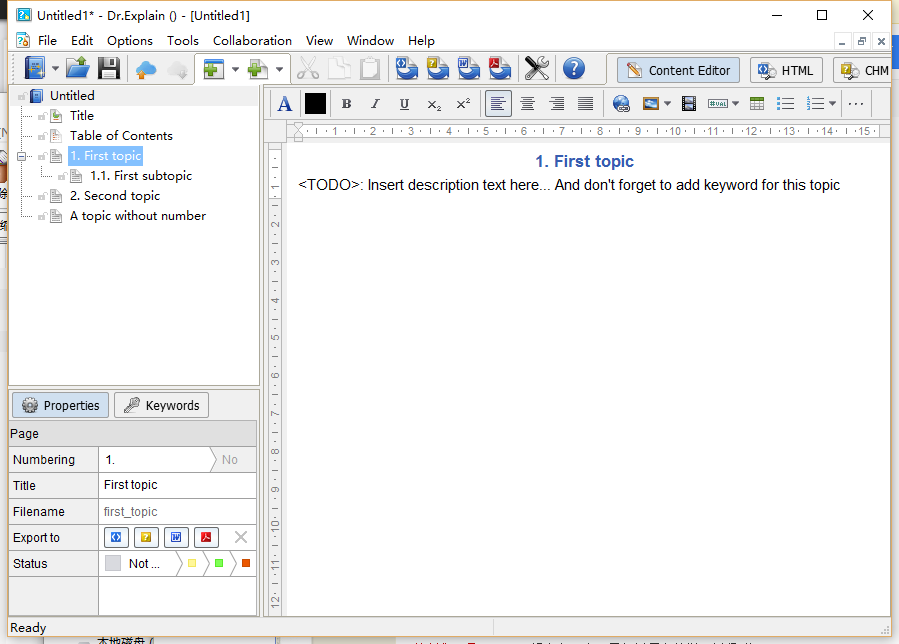
Task: Open the add topic dropdown arrow
Action: coord(280,69)
